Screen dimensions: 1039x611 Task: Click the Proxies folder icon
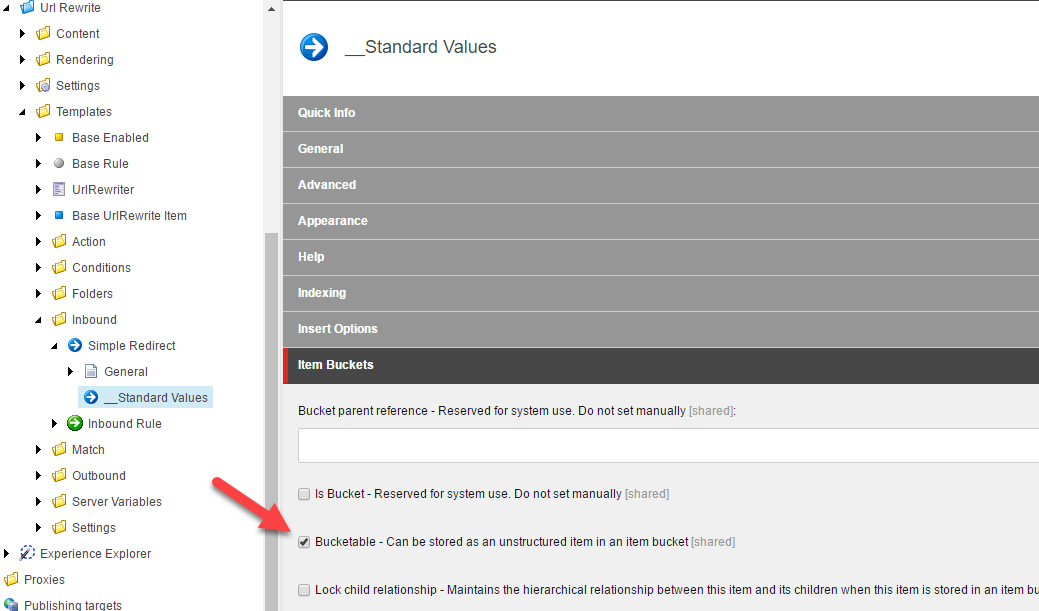click(11, 579)
